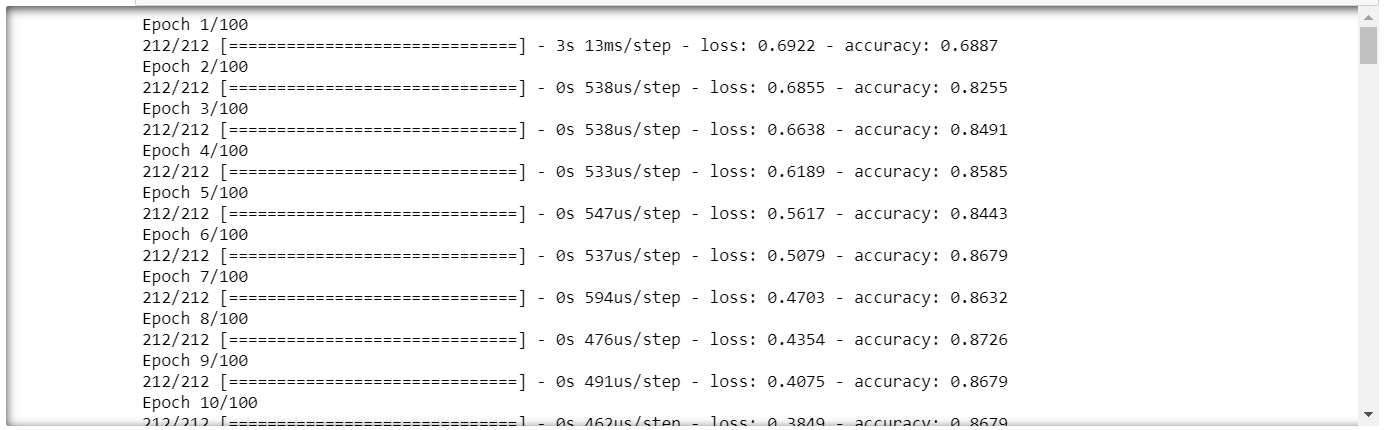
Task: Click the scrollbar down arrow
Action: 1368,414
